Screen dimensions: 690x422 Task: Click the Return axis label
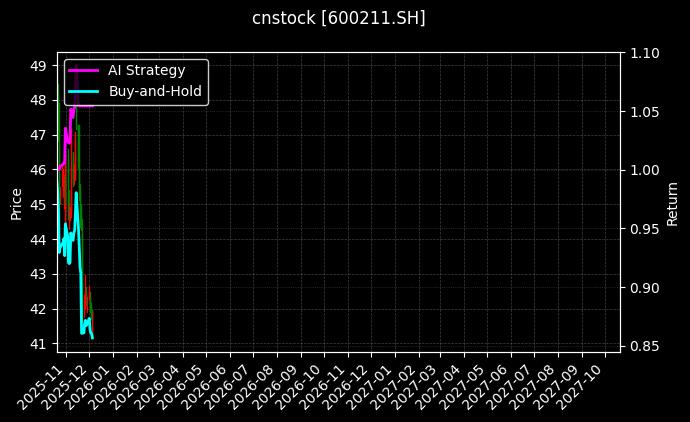tap(672, 204)
